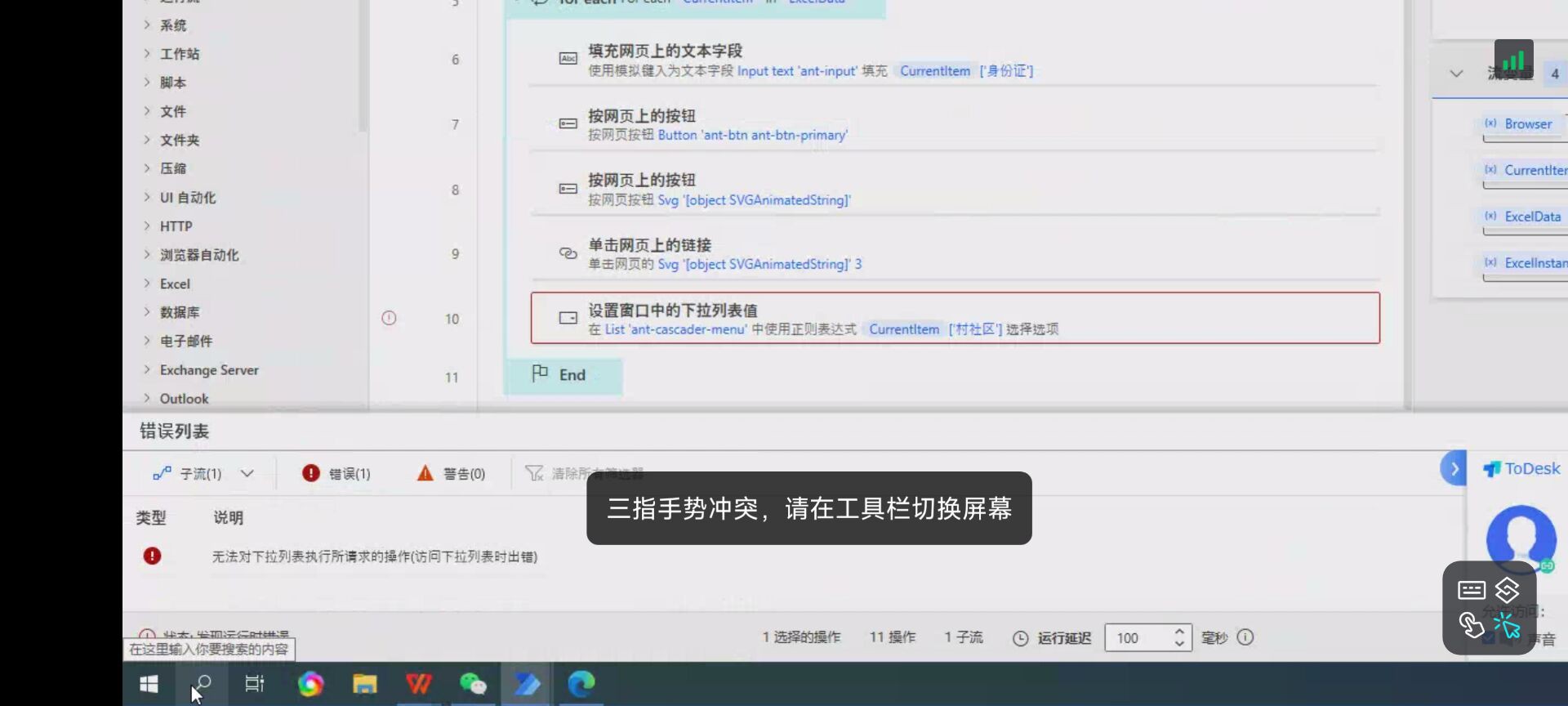This screenshot has height=706, width=1568.
Task: Expand the 压缩 action group
Action: (147, 168)
